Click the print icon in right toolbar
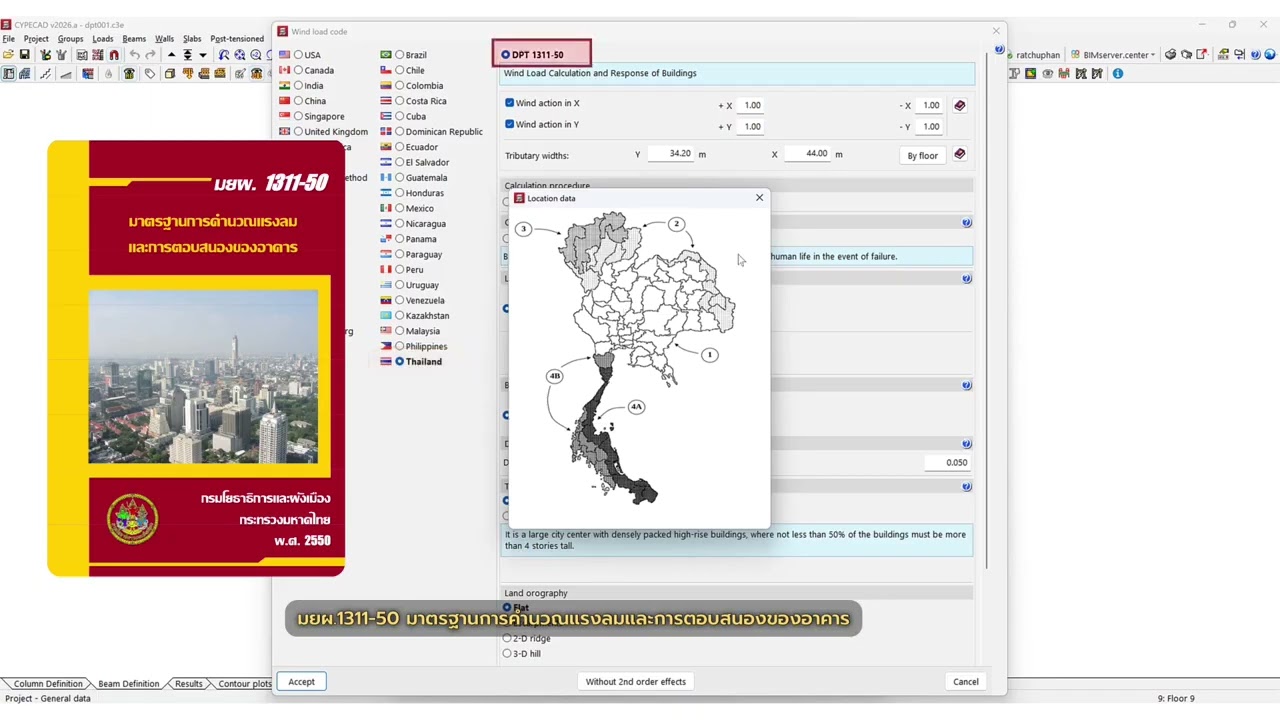The height and width of the screenshot is (720, 1280). [x=1170, y=55]
